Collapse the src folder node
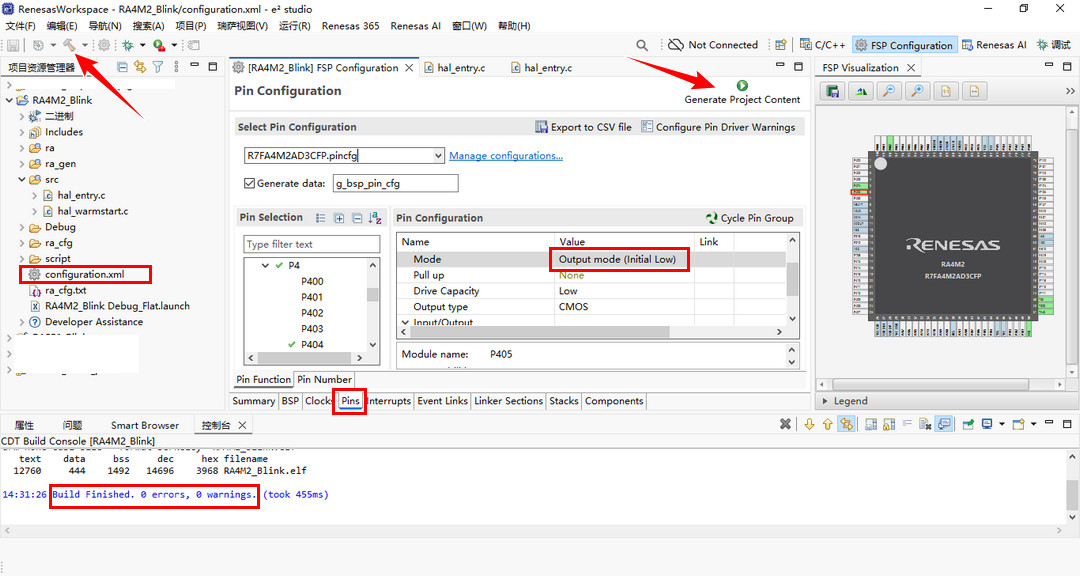Screen dimensions: 1080x576 pyautogui.click(x=22, y=179)
